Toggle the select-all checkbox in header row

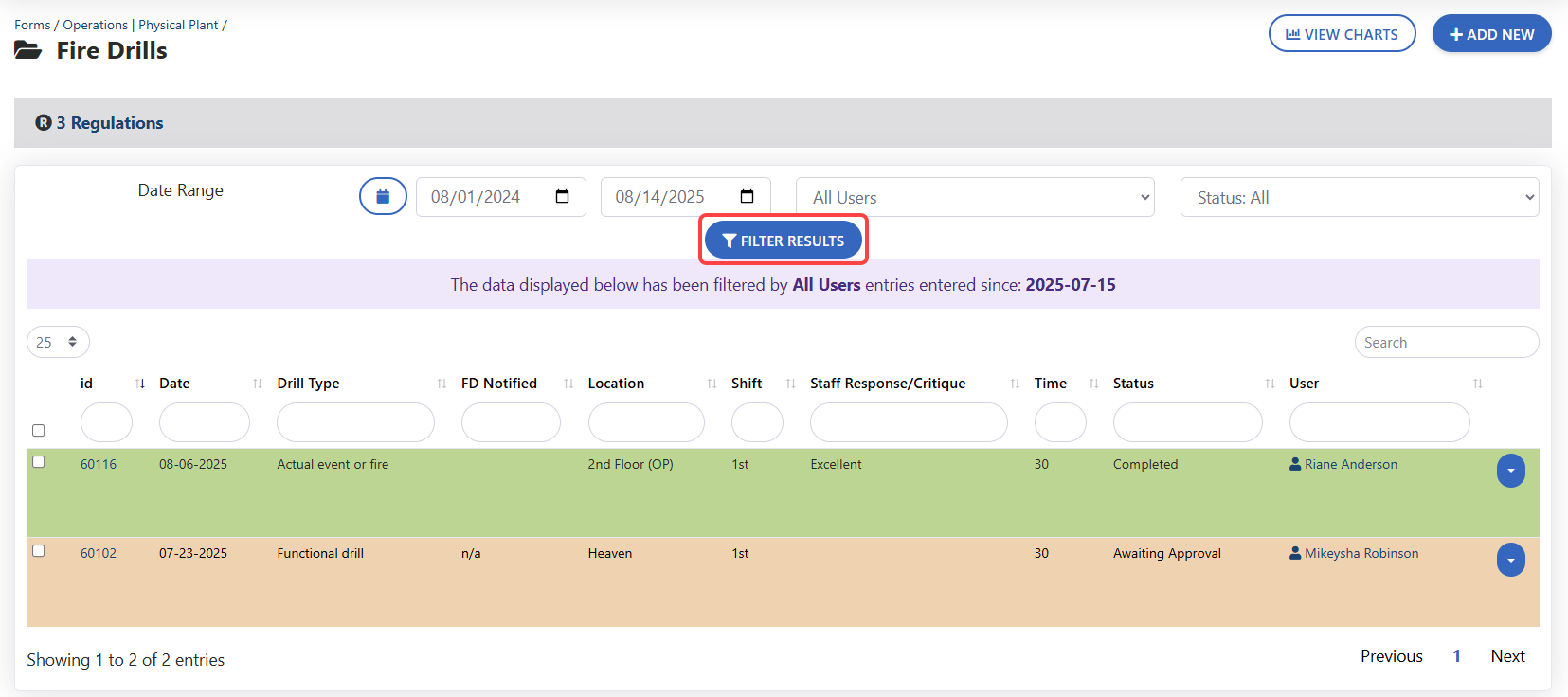[x=39, y=431]
